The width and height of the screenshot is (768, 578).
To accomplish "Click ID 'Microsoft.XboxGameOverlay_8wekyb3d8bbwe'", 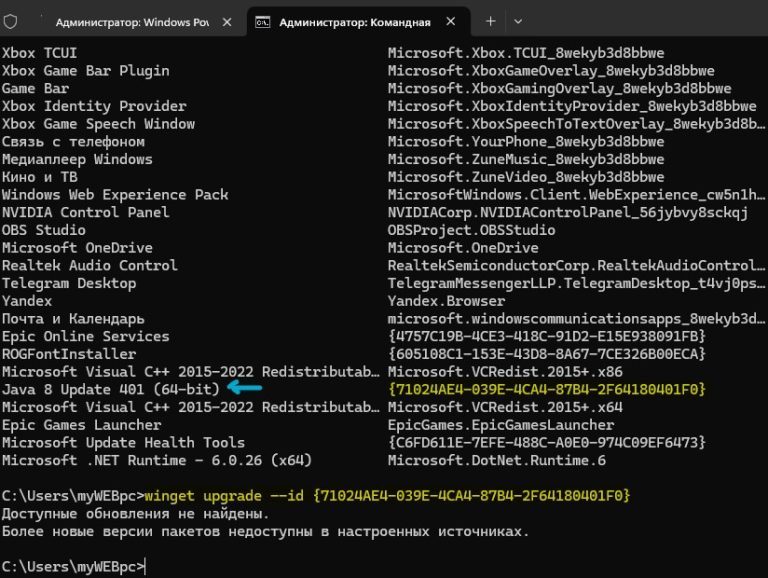I will pyautogui.click(x=551, y=71).
